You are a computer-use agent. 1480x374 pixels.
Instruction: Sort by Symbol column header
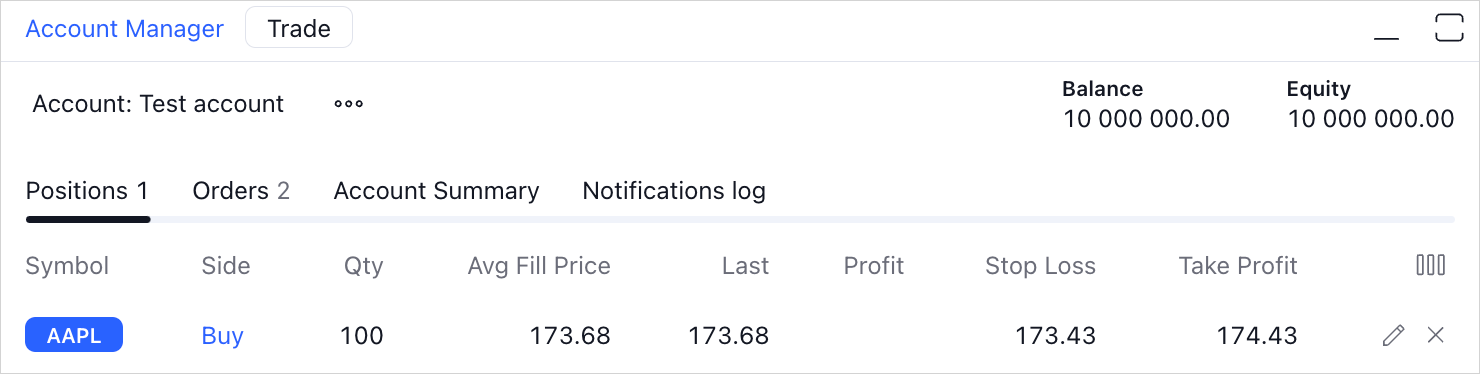pyautogui.click(x=67, y=266)
